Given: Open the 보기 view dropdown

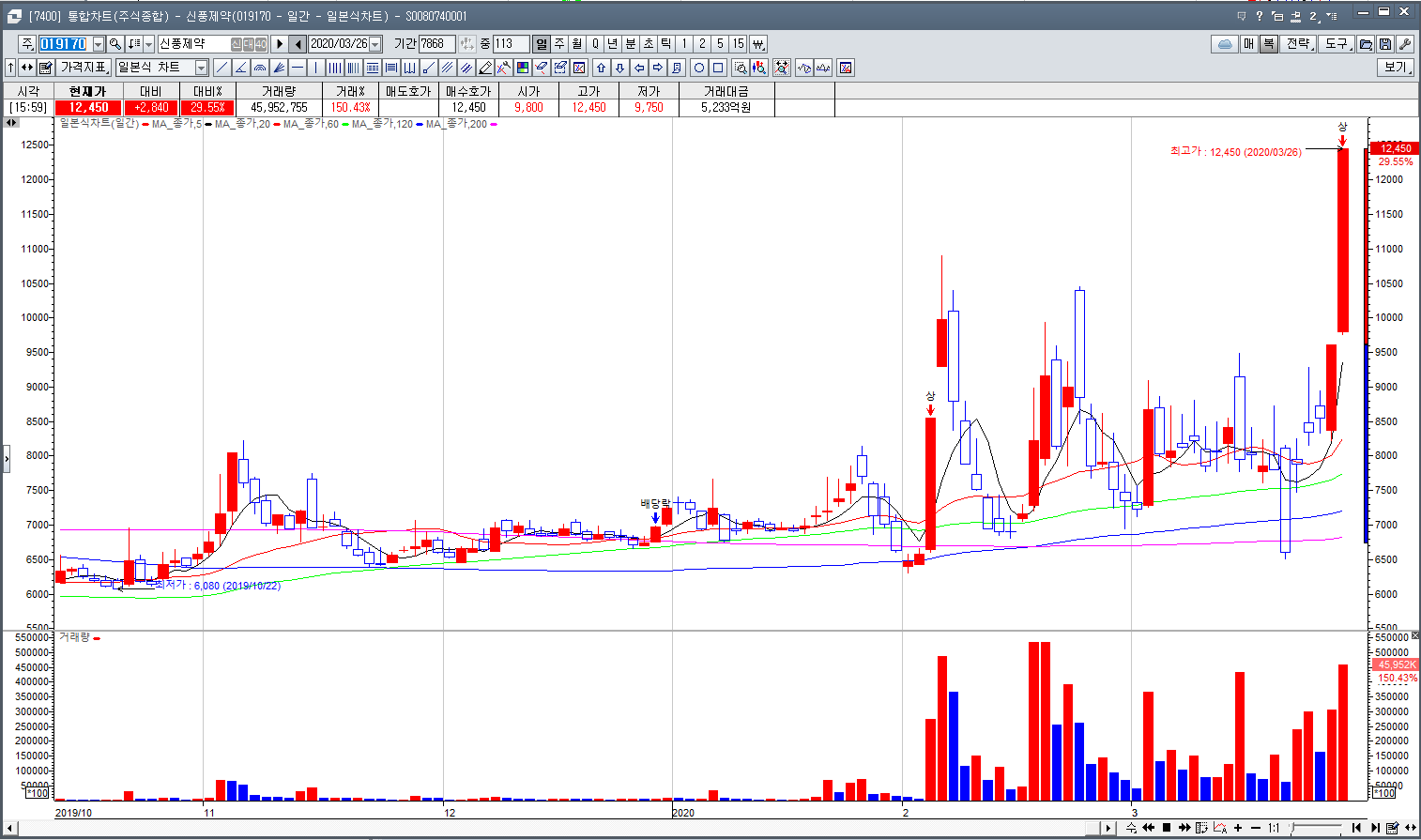Looking at the screenshot, I should pos(1397,68).
